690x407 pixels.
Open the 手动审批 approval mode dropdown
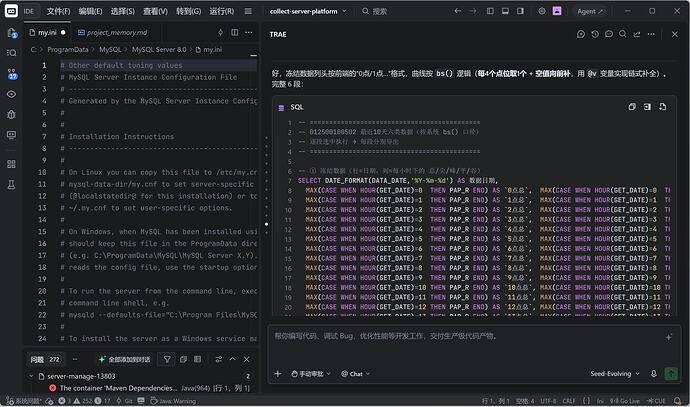(311, 374)
